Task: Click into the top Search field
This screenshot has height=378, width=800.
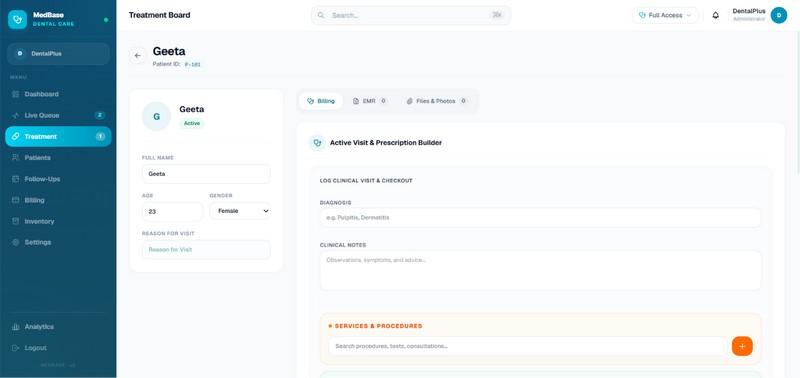Action: (x=411, y=15)
